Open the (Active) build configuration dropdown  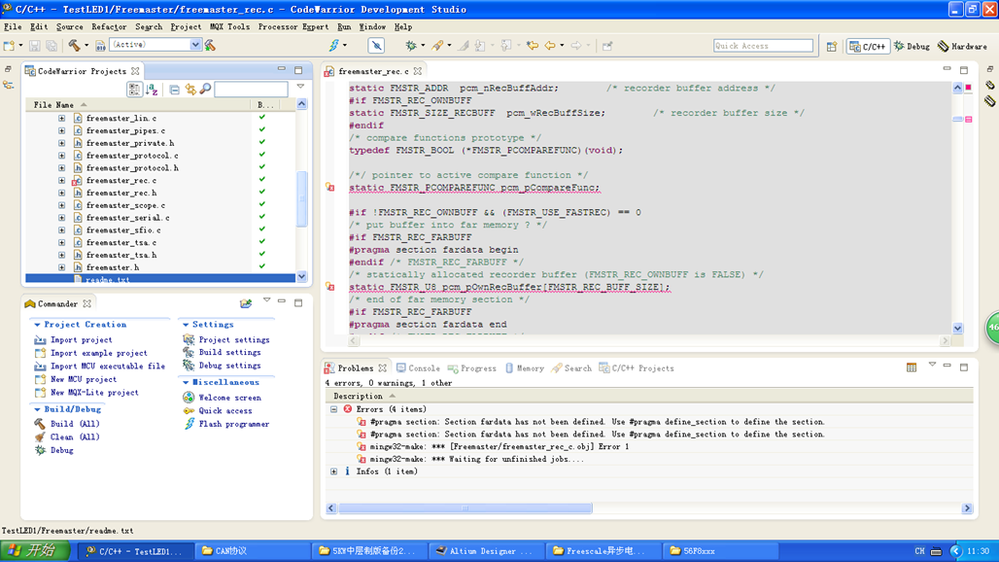[196, 45]
